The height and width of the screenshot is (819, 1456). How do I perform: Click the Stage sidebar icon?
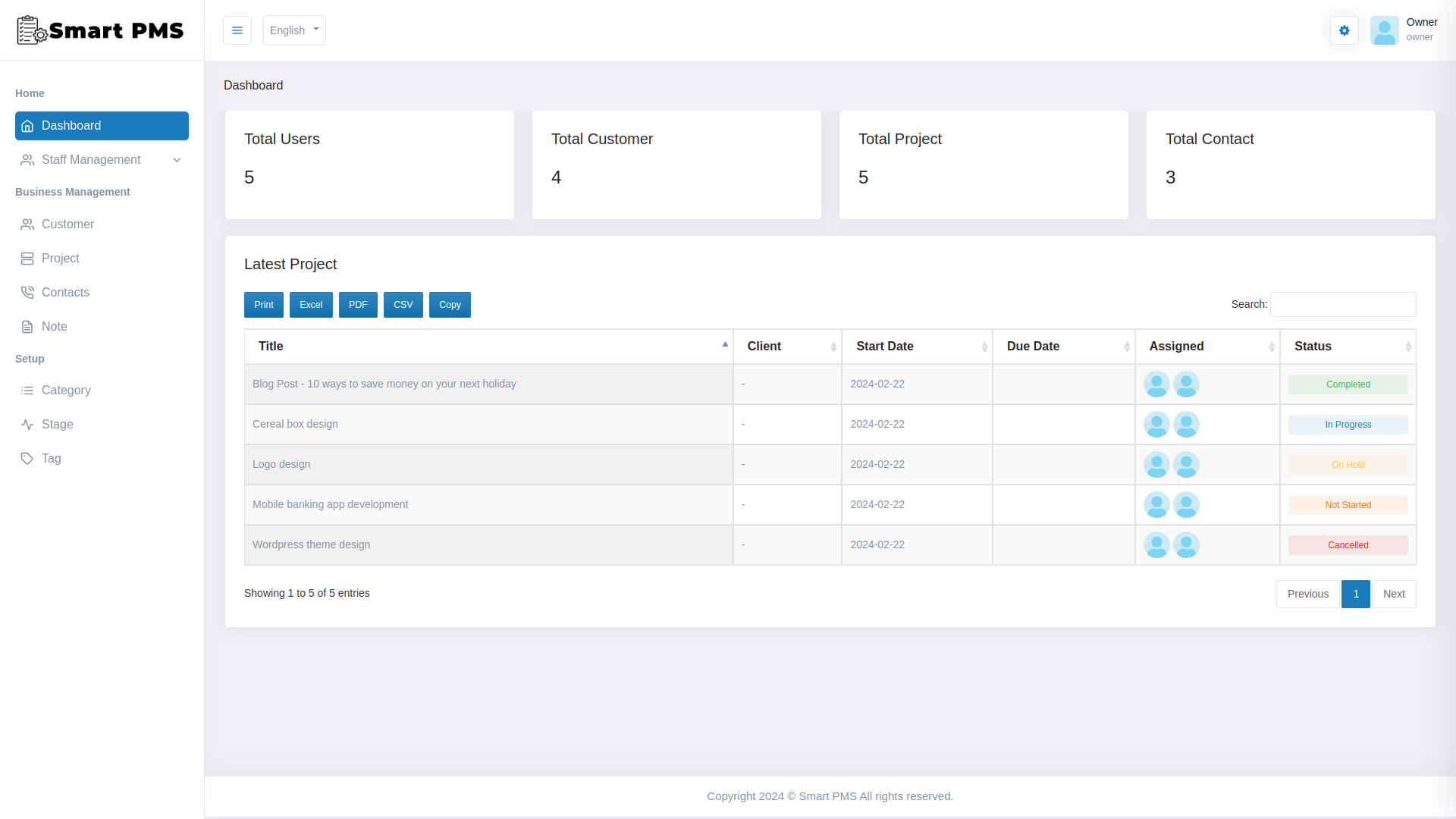click(27, 424)
